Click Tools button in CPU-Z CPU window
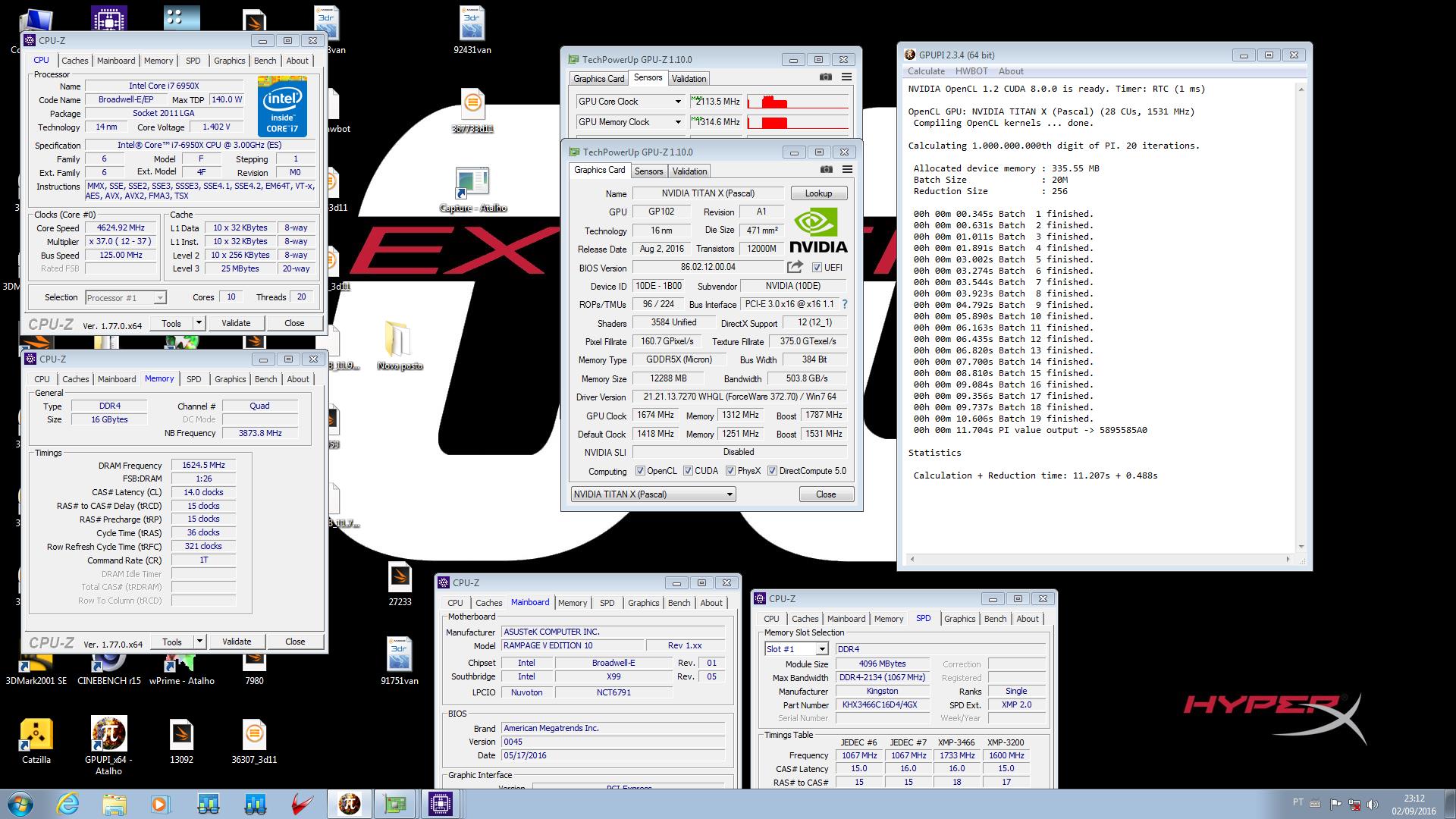 (x=171, y=323)
